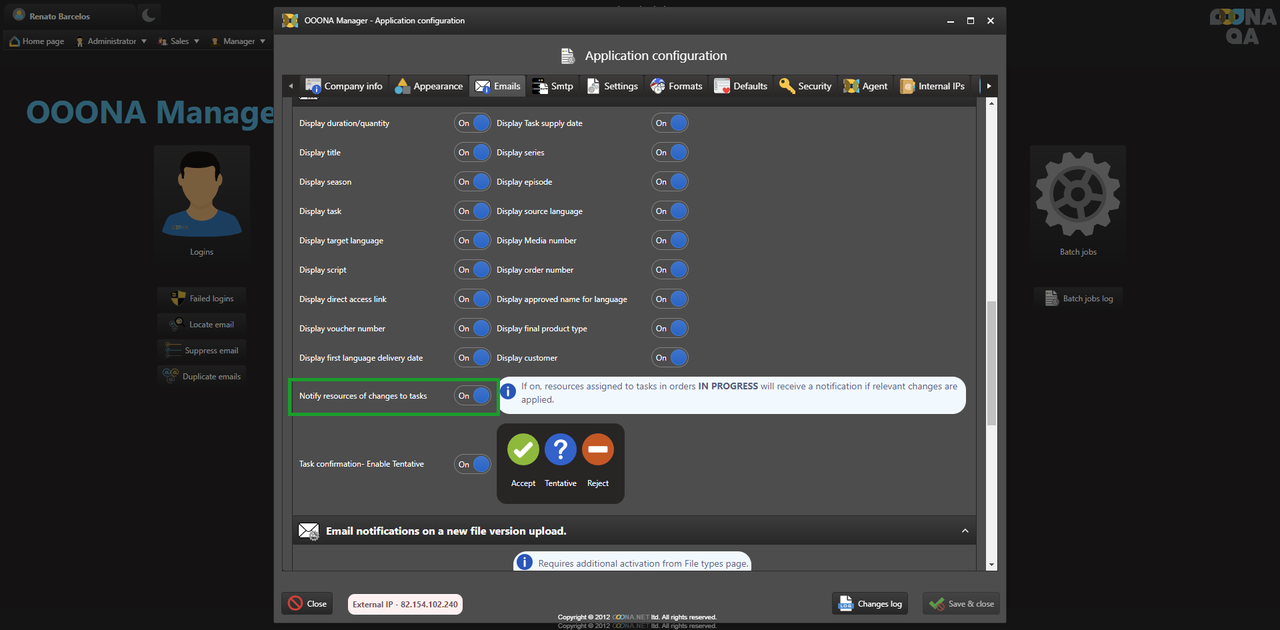Image resolution: width=1280 pixels, height=630 pixels.
Task: Open the Batch jobs gear icon
Action: click(1077, 194)
